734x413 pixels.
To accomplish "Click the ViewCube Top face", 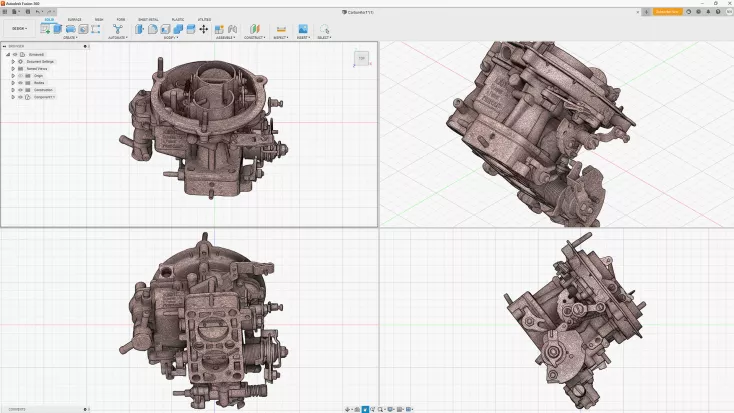I will click(x=361, y=59).
